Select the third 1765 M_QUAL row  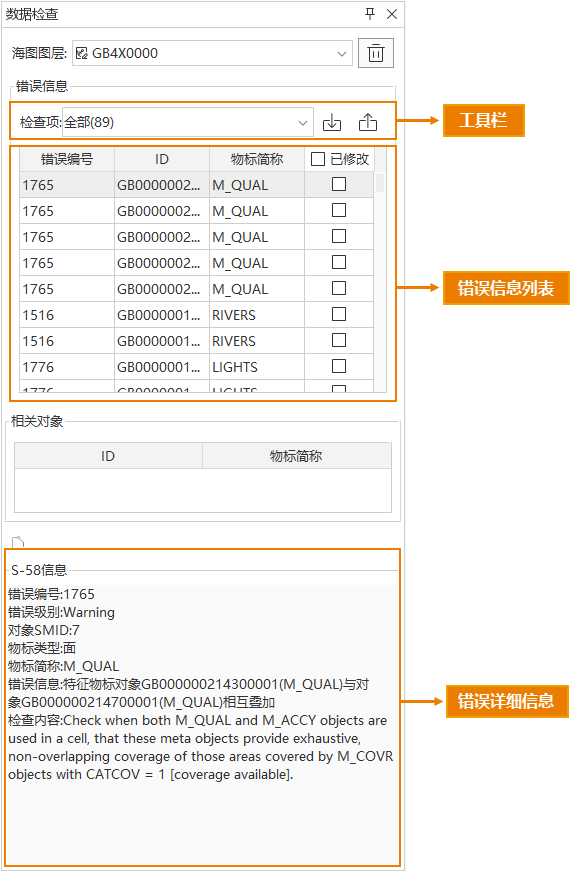point(196,237)
